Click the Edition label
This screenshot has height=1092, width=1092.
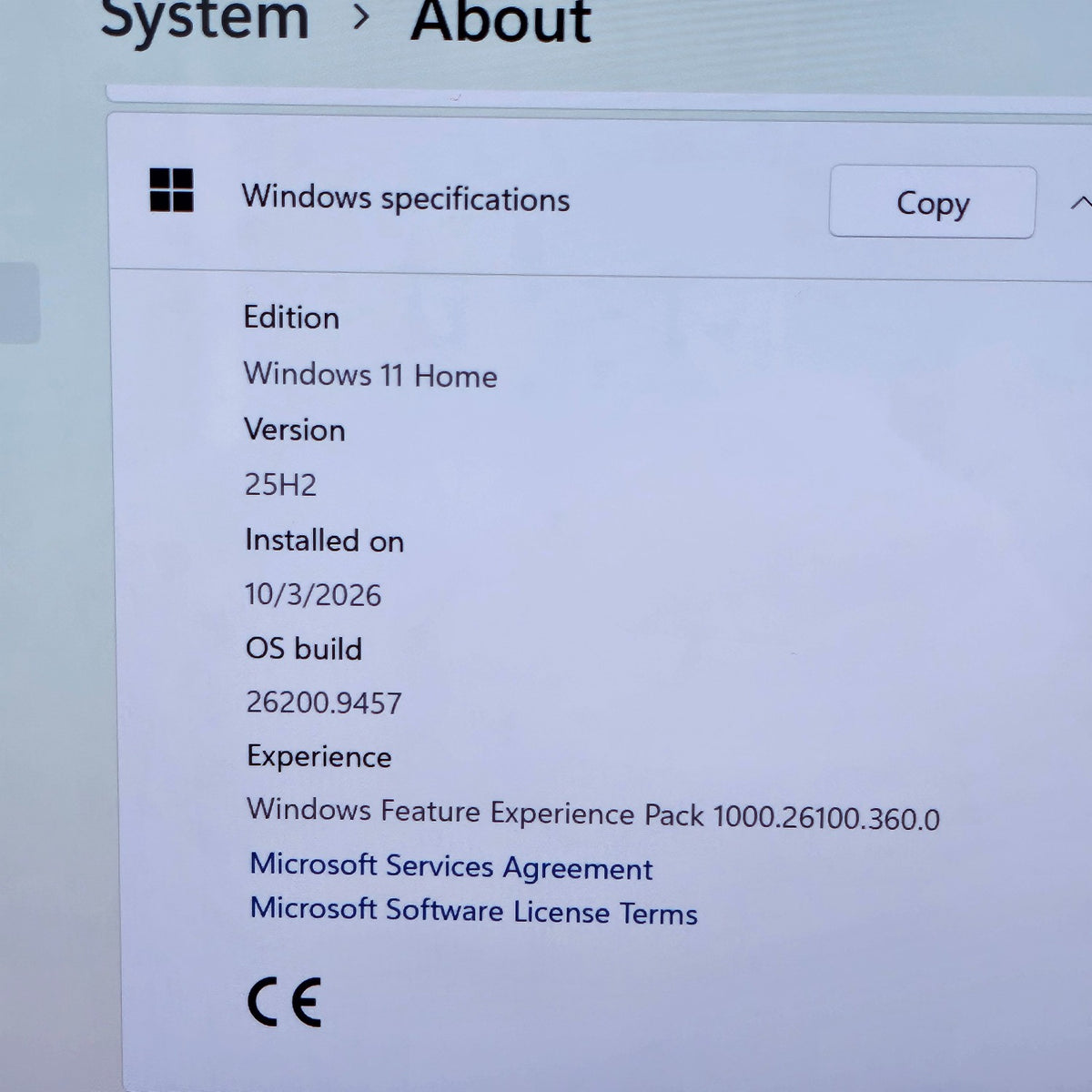point(291,318)
